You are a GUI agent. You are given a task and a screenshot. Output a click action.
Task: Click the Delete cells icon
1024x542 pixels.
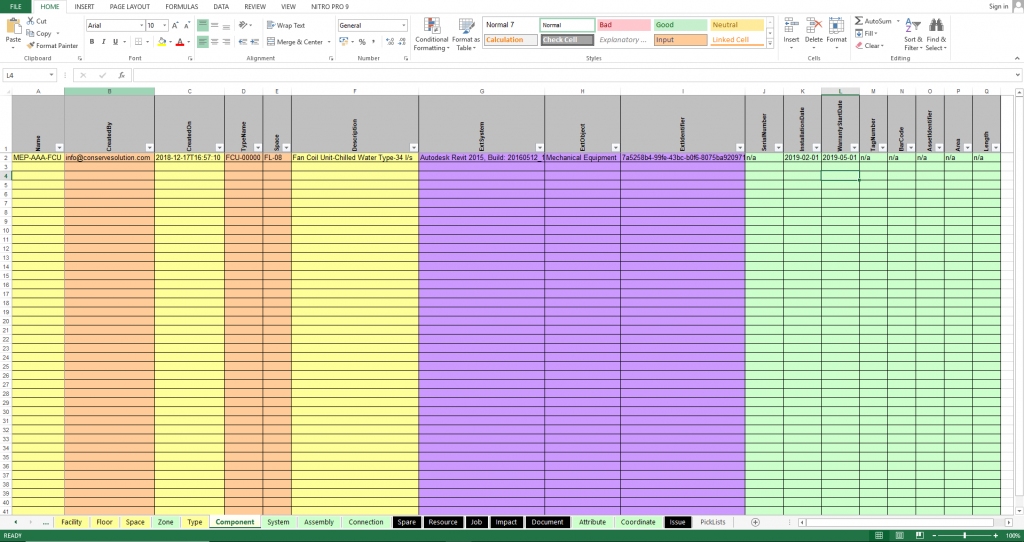(x=813, y=26)
